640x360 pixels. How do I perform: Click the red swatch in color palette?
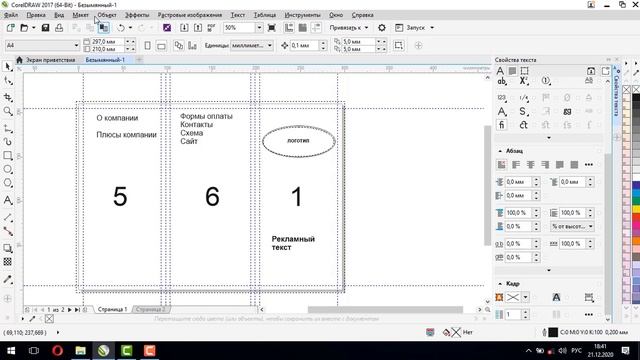click(x=636, y=217)
